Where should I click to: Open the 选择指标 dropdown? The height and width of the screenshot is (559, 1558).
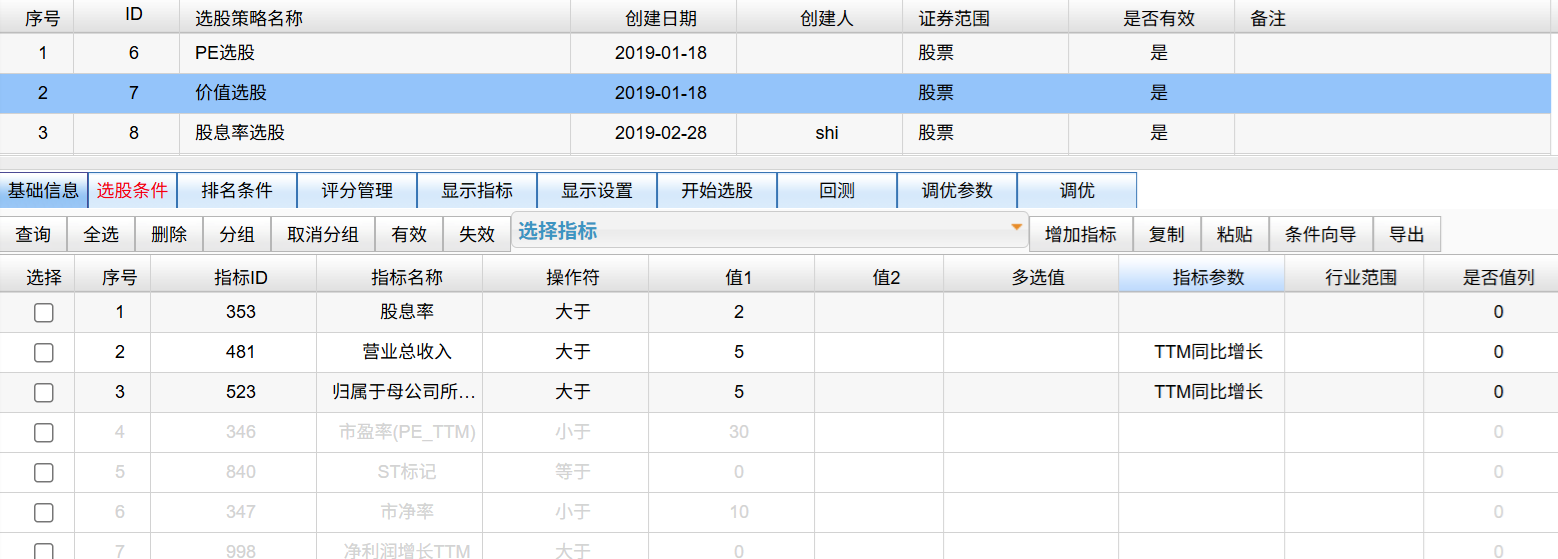769,231
